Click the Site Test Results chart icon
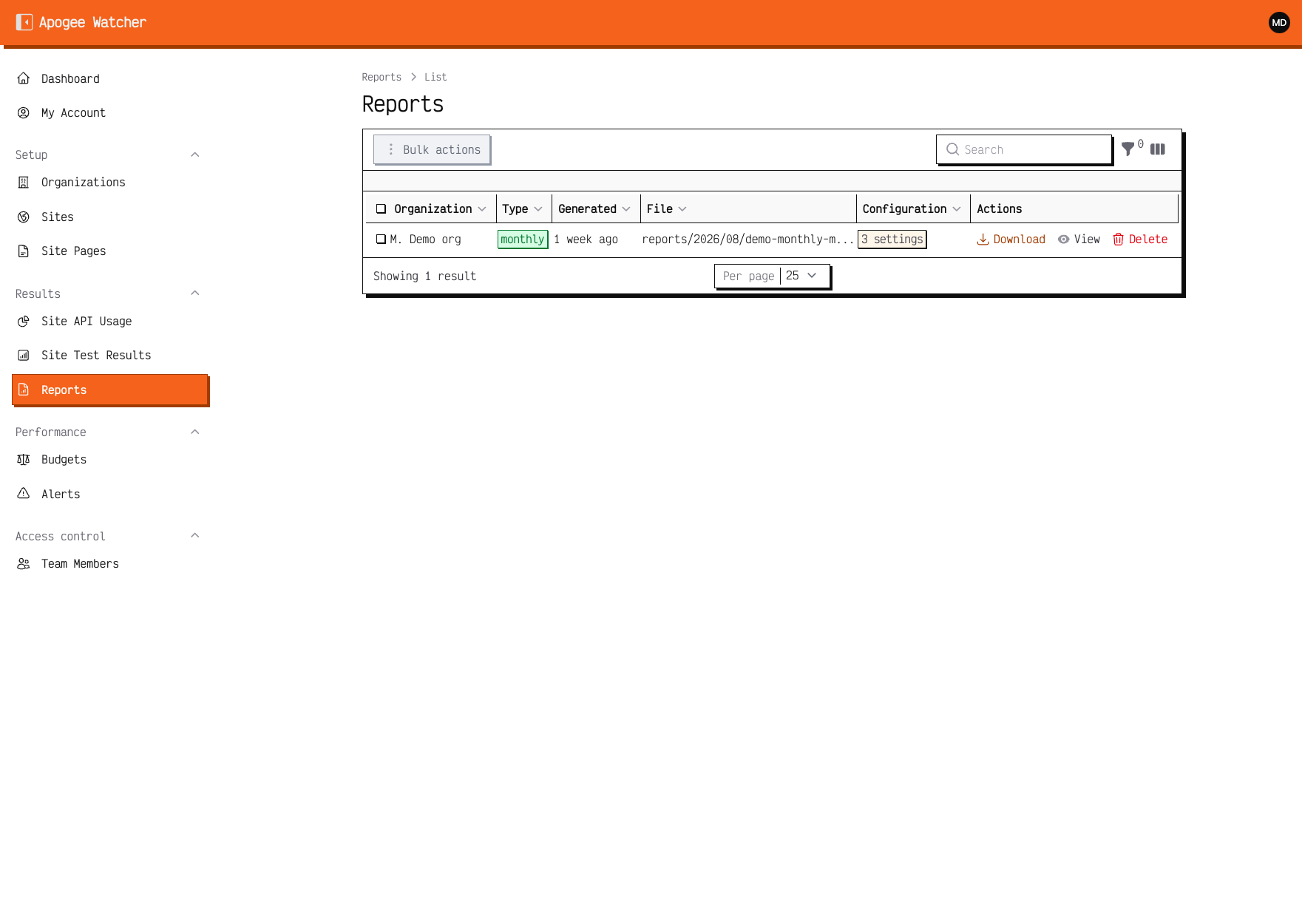Screen dimensions: 1302x924 tap(24, 356)
